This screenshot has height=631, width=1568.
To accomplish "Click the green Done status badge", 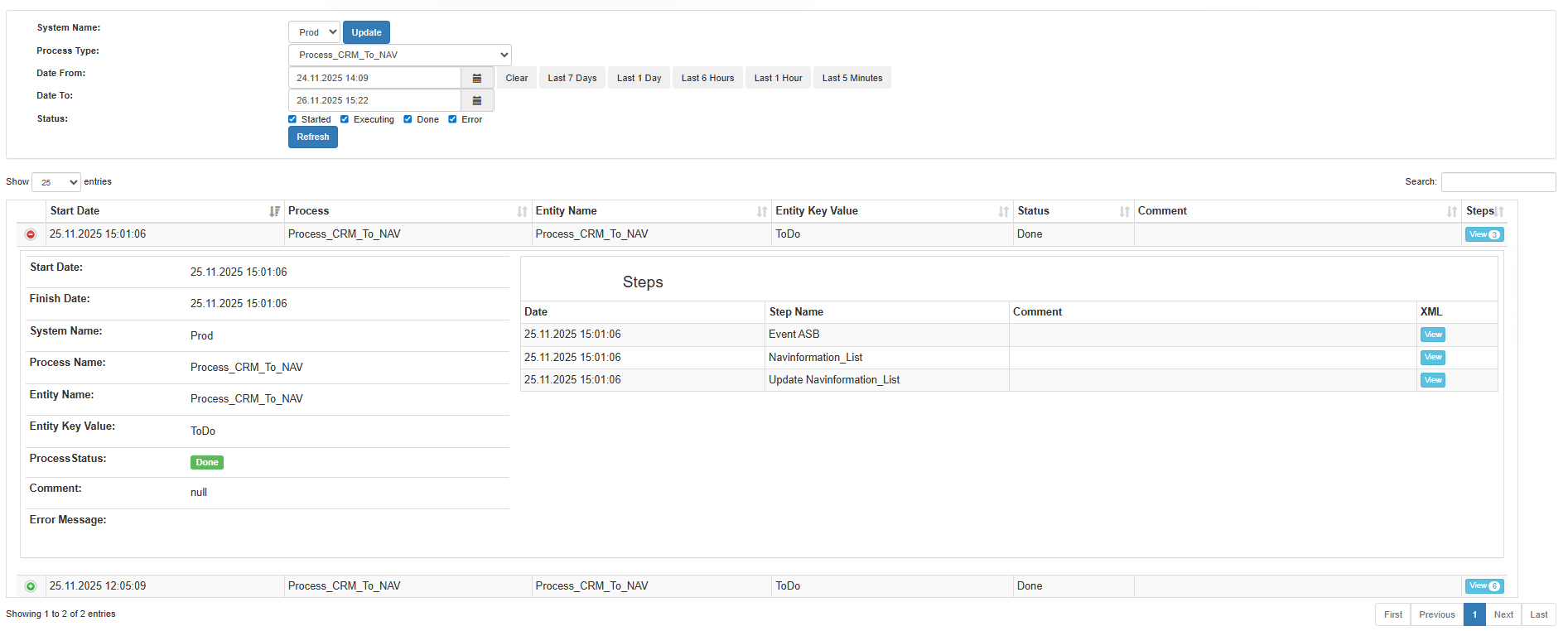I will pos(207,463).
